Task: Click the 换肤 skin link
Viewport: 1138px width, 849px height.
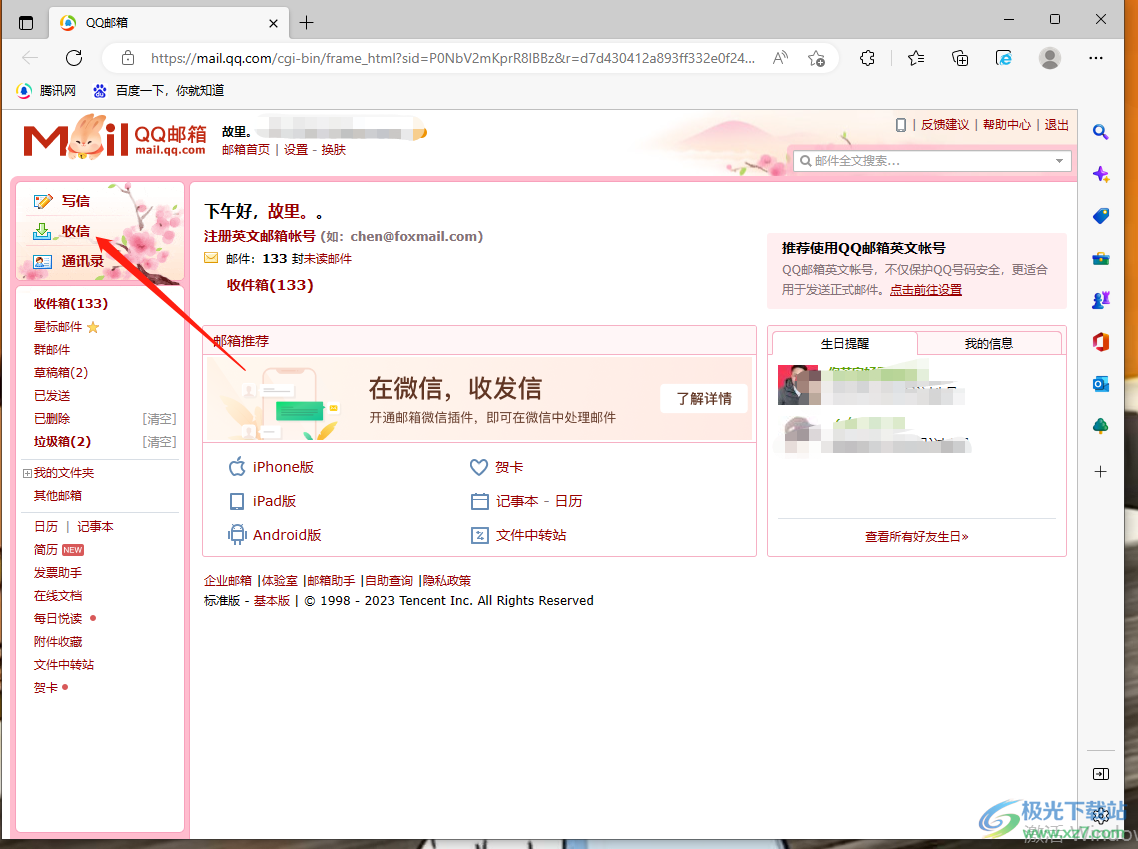Action: tap(333, 150)
